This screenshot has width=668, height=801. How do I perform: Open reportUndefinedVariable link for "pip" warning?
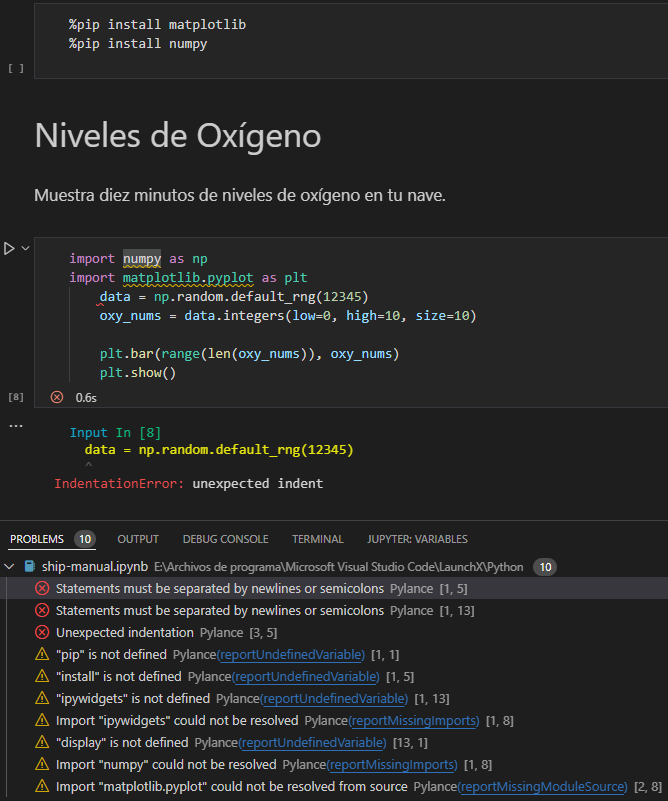point(291,654)
